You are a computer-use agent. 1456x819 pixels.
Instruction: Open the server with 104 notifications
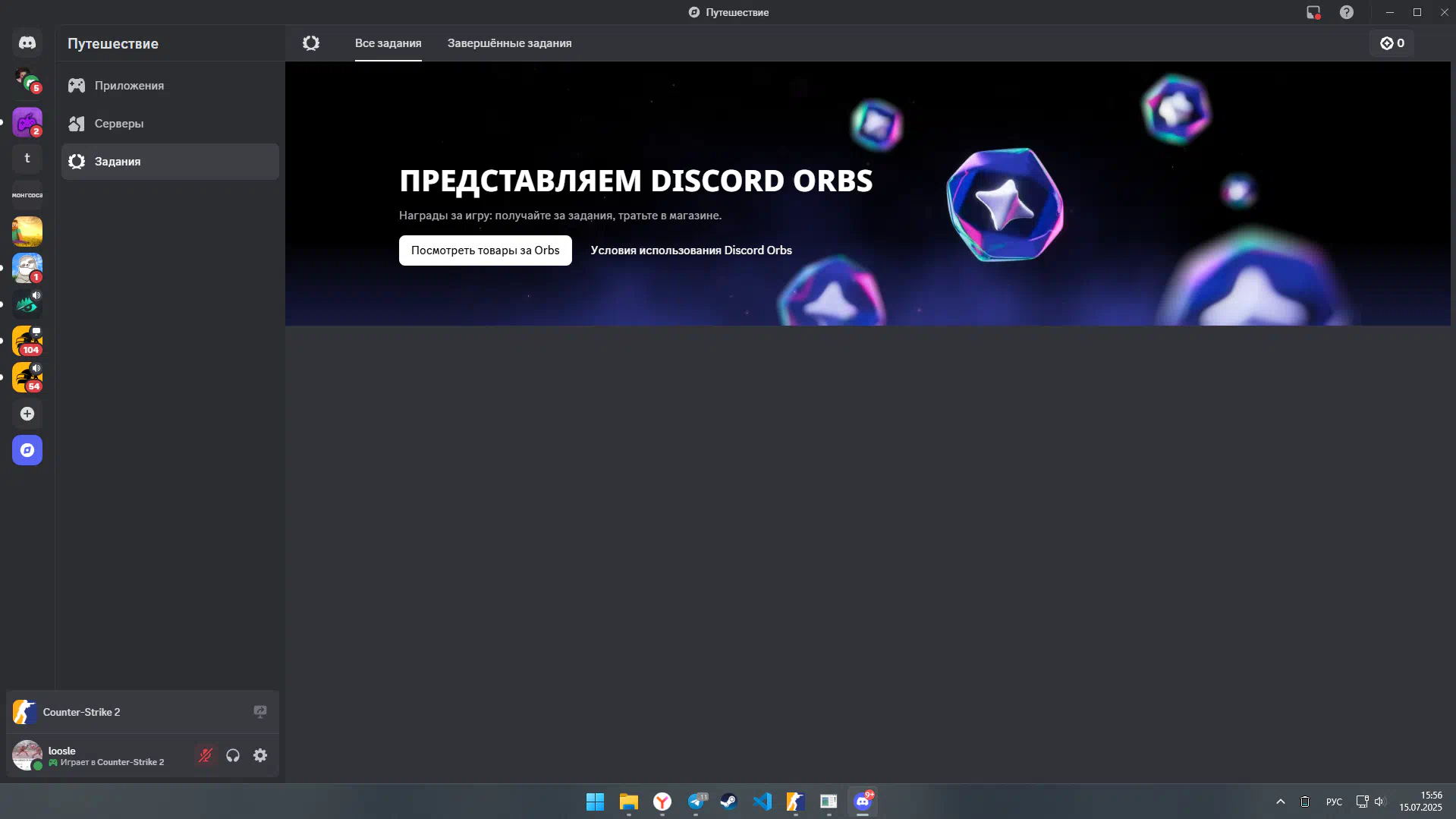[27, 341]
